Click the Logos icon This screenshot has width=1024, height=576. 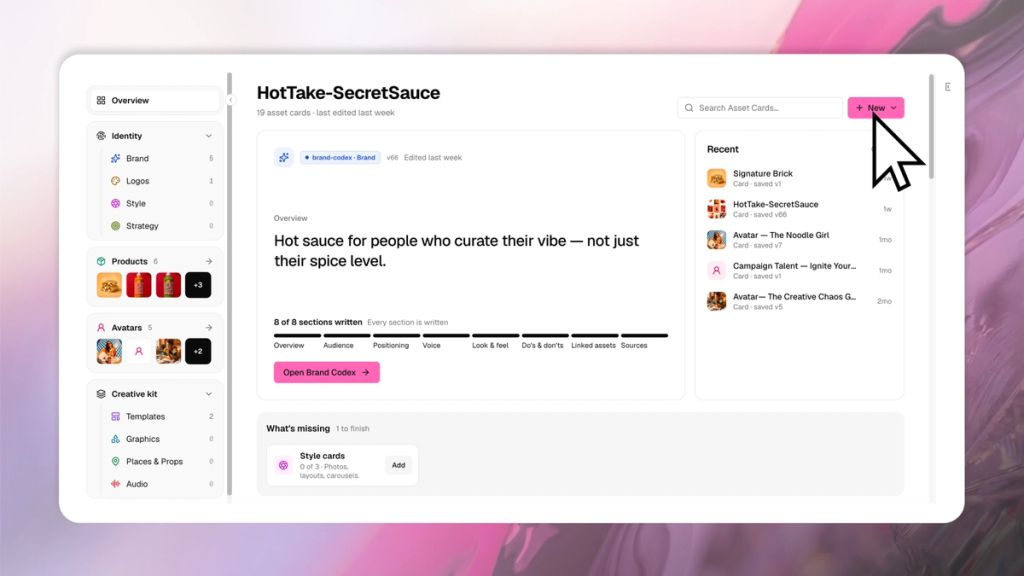[116, 181]
